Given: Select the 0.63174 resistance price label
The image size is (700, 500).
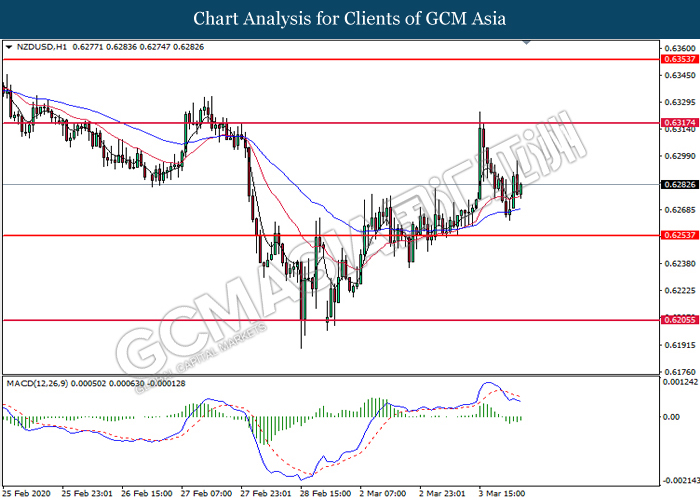Looking at the screenshot, I should point(679,123).
